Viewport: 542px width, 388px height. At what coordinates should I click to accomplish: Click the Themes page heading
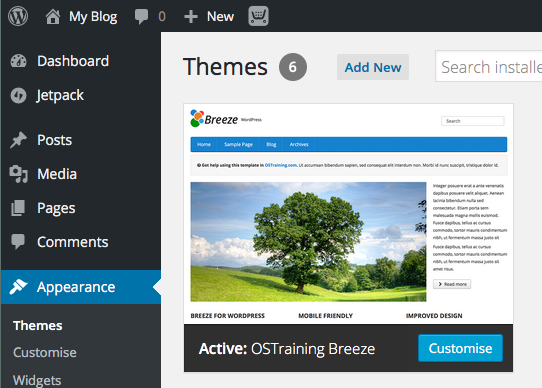(x=225, y=67)
